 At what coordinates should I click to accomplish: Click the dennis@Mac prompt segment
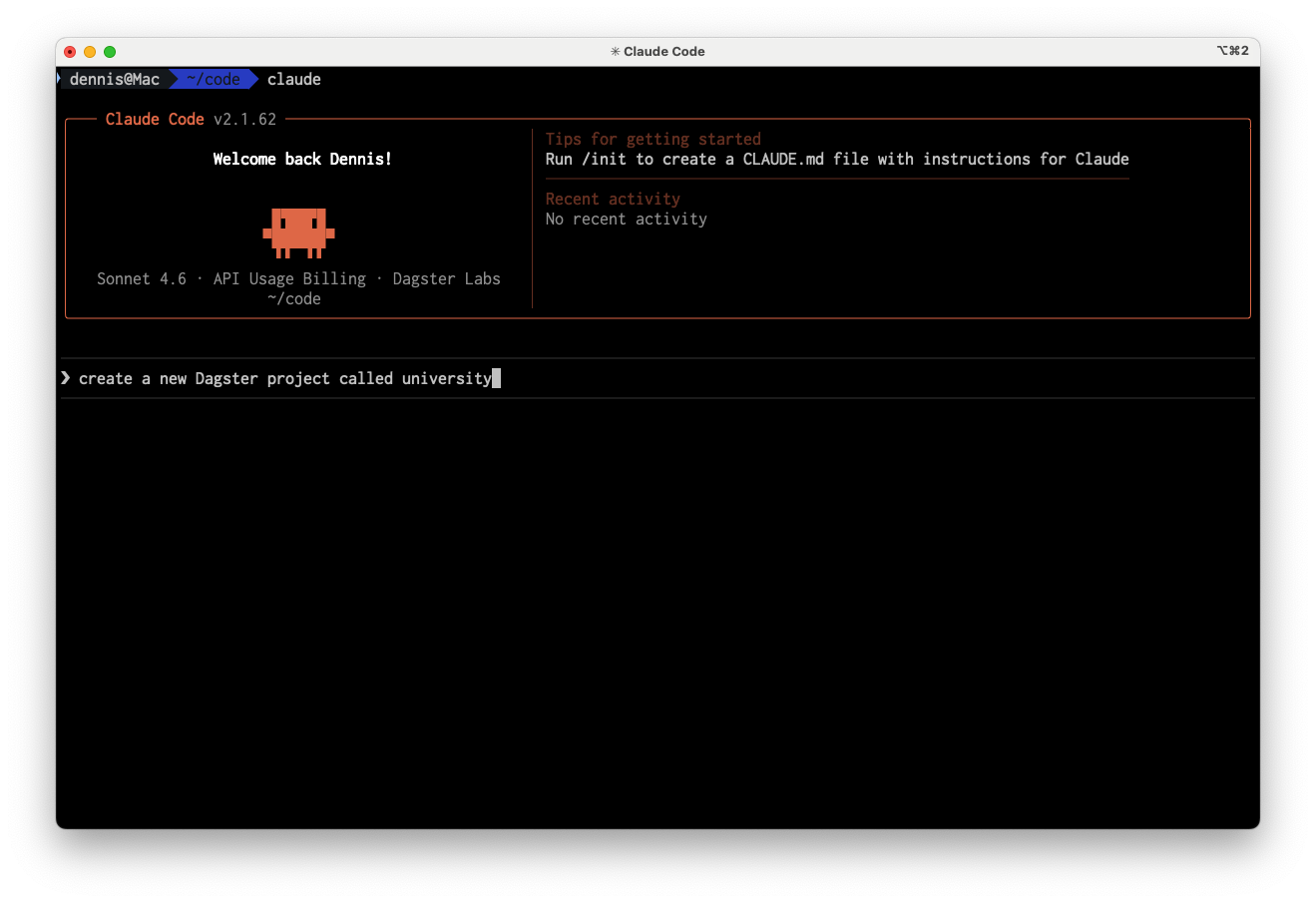[x=114, y=79]
